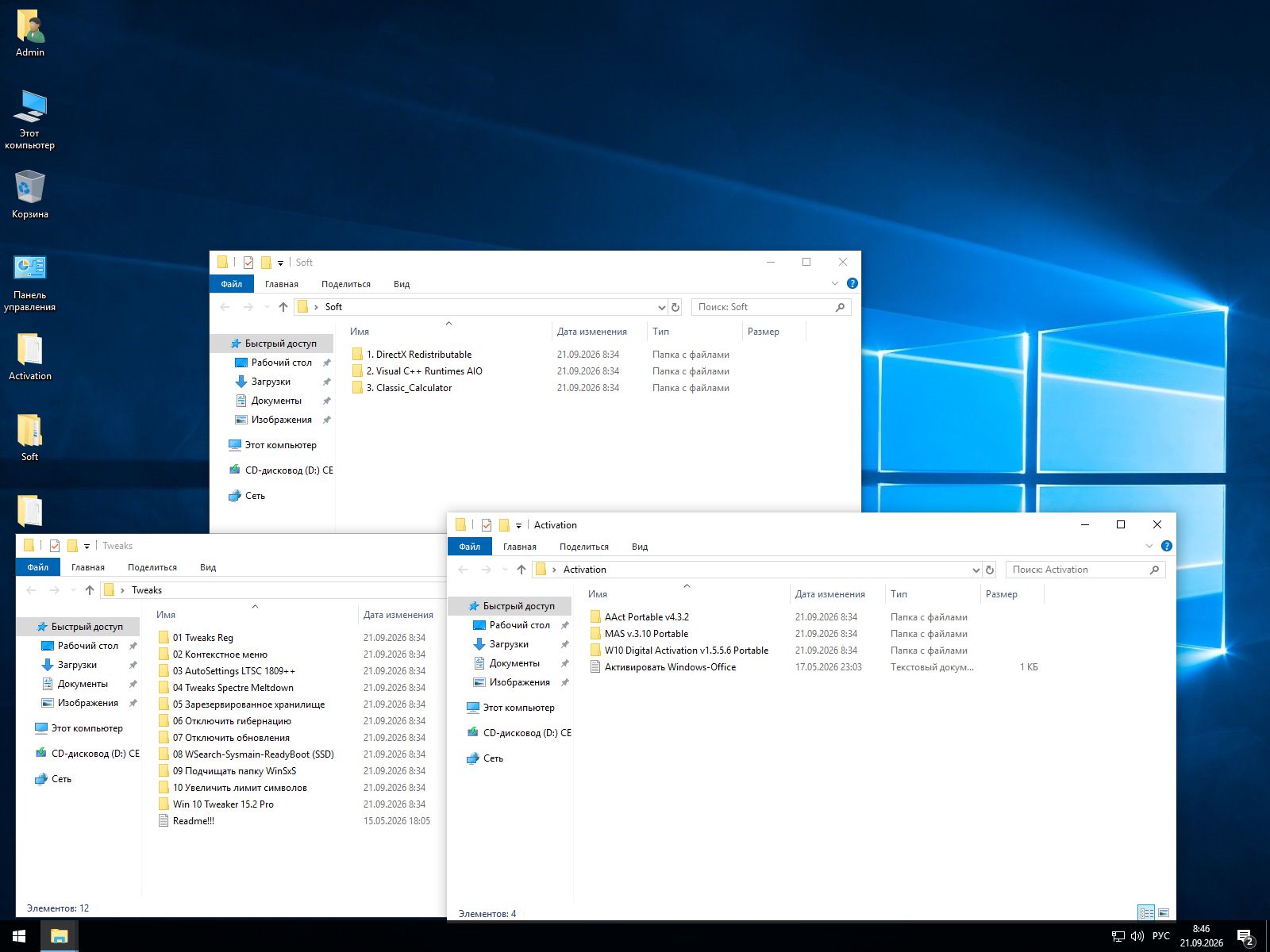1270x952 pixels.
Task: Click the notification center icon in taskbar
Action: pos(1245,937)
